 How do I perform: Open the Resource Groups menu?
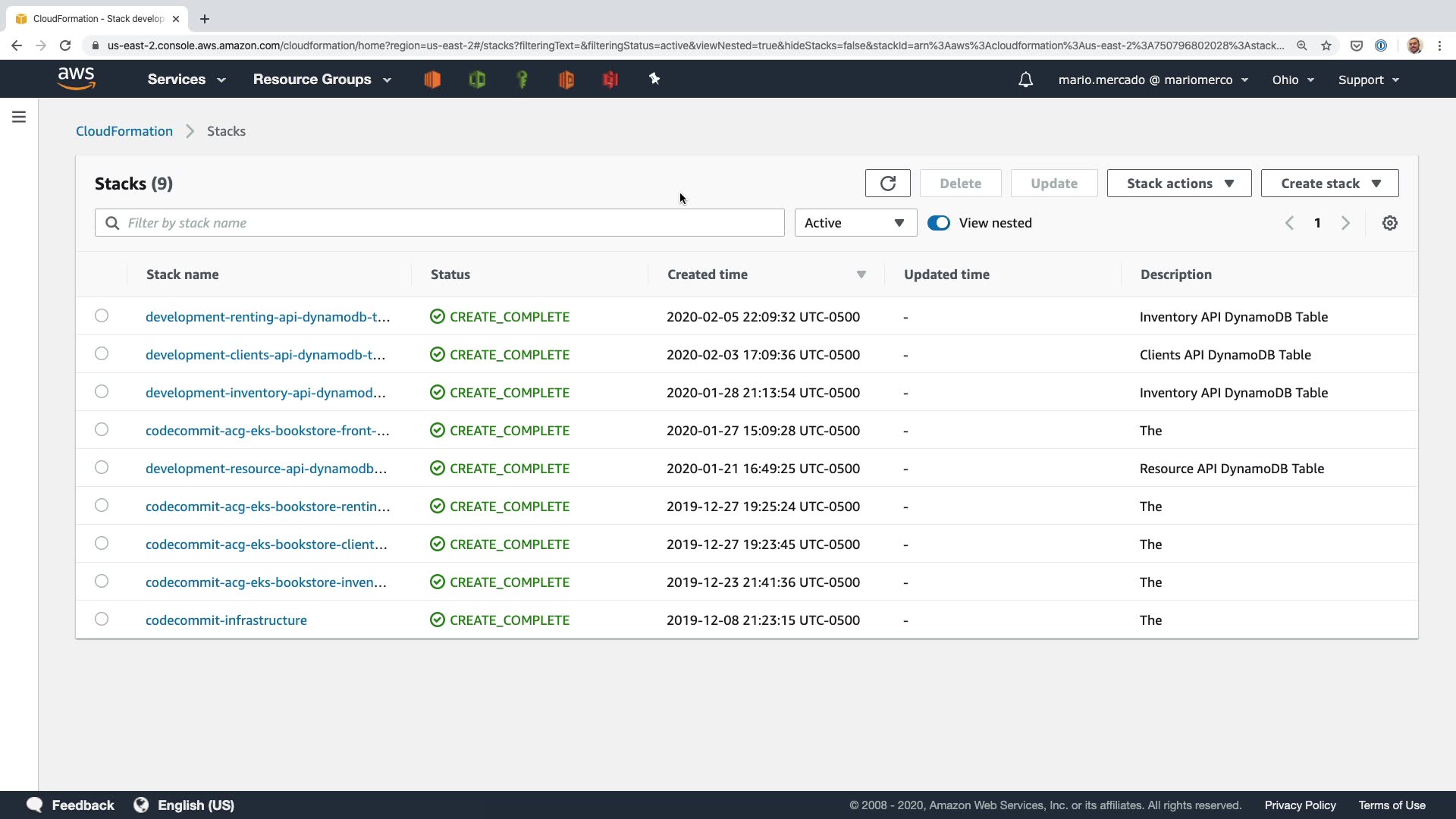[x=322, y=80]
